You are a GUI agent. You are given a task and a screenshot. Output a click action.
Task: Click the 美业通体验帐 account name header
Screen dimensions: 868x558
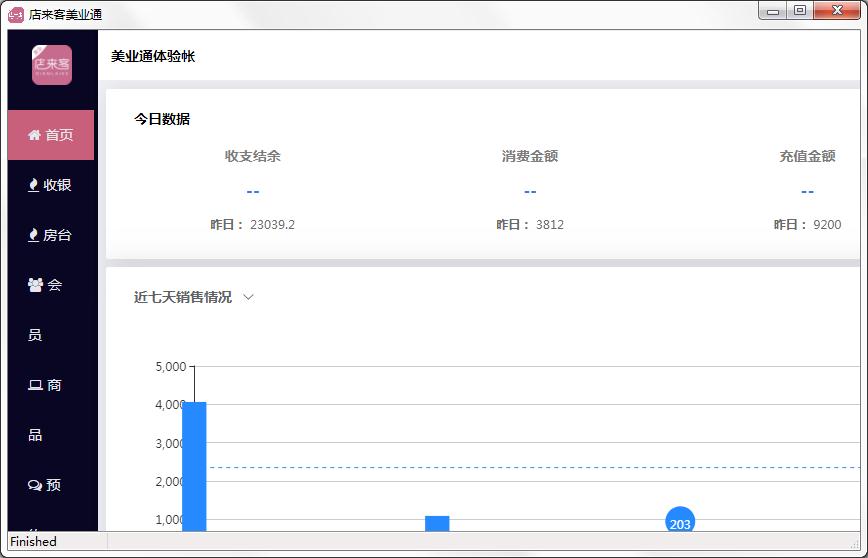pos(153,56)
